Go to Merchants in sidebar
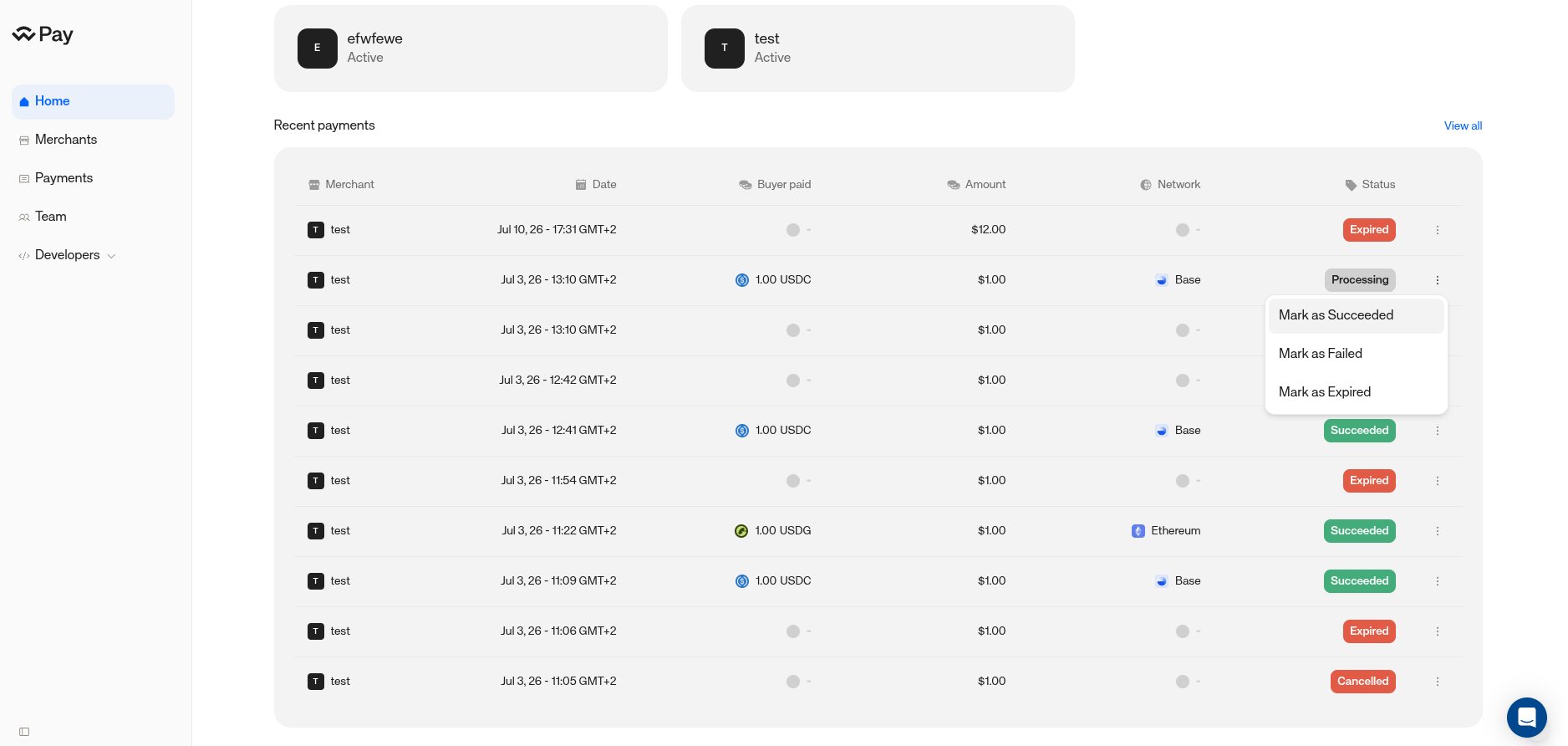1568x746 pixels. [x=93, y=140]
